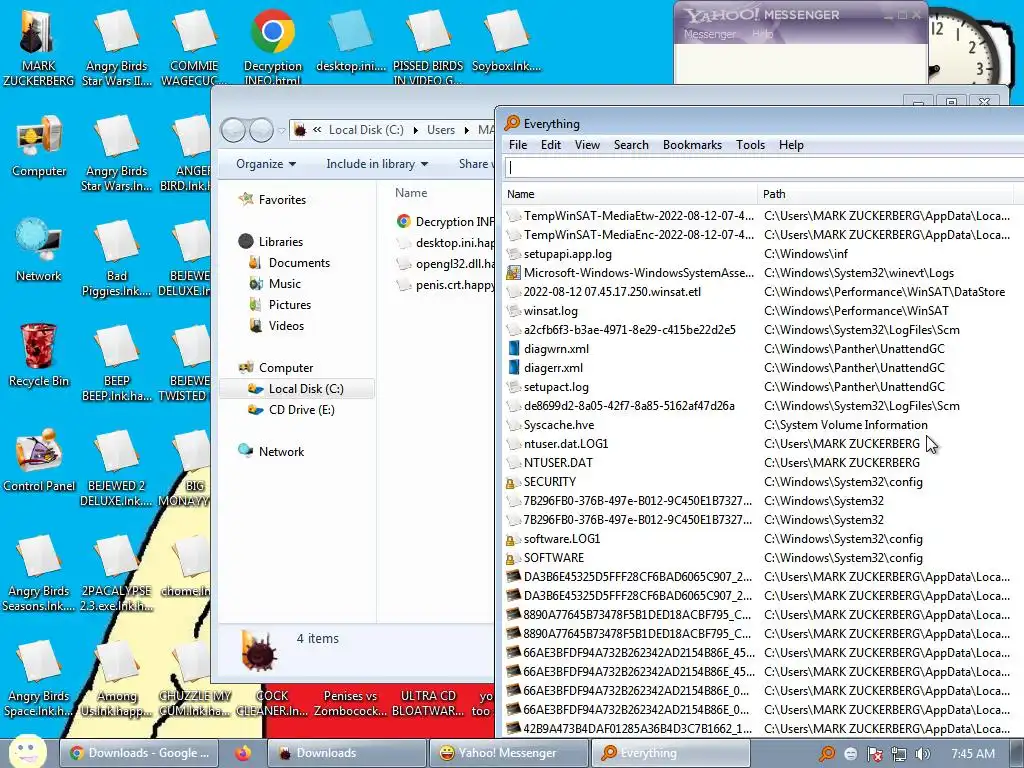The height and width of the screenshot is (768, 1024).
Task: Click the network tray icon
Action: pos(899,754)
